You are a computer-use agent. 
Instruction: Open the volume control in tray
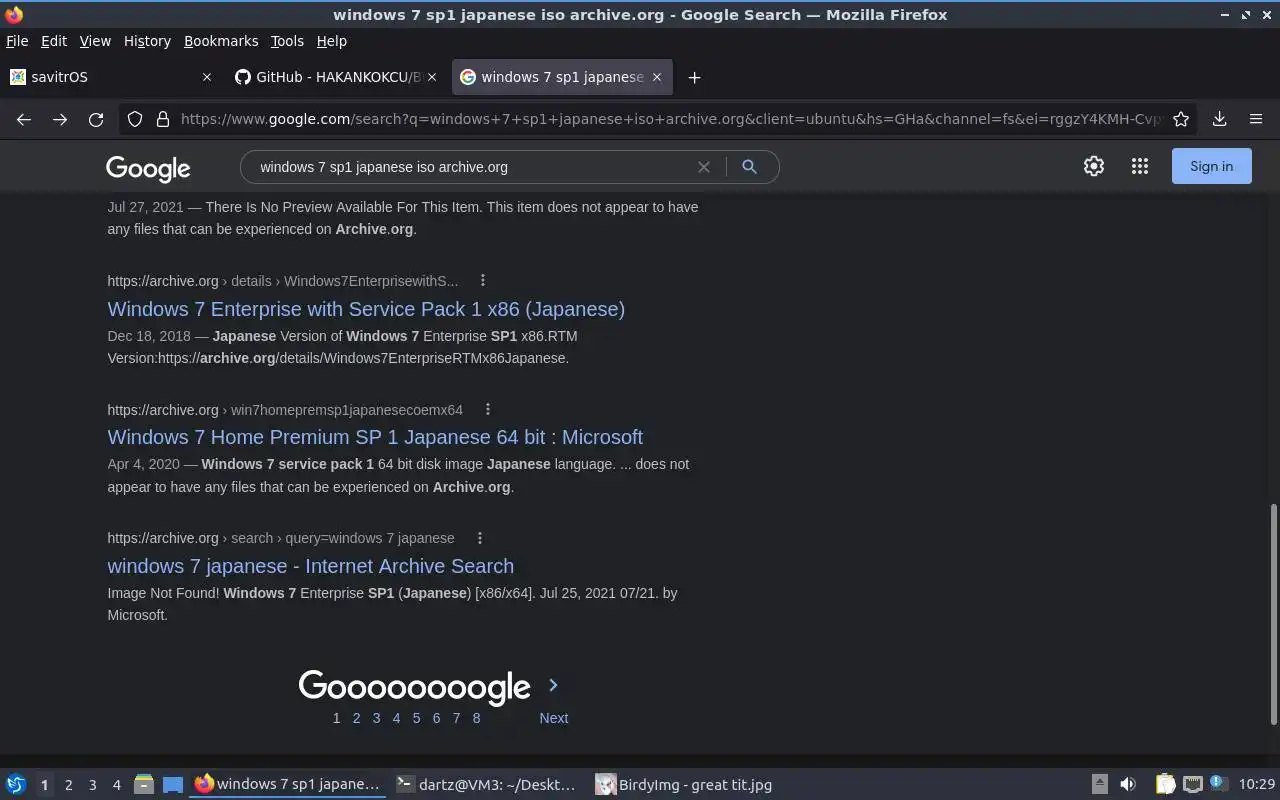click(1128, 785)
